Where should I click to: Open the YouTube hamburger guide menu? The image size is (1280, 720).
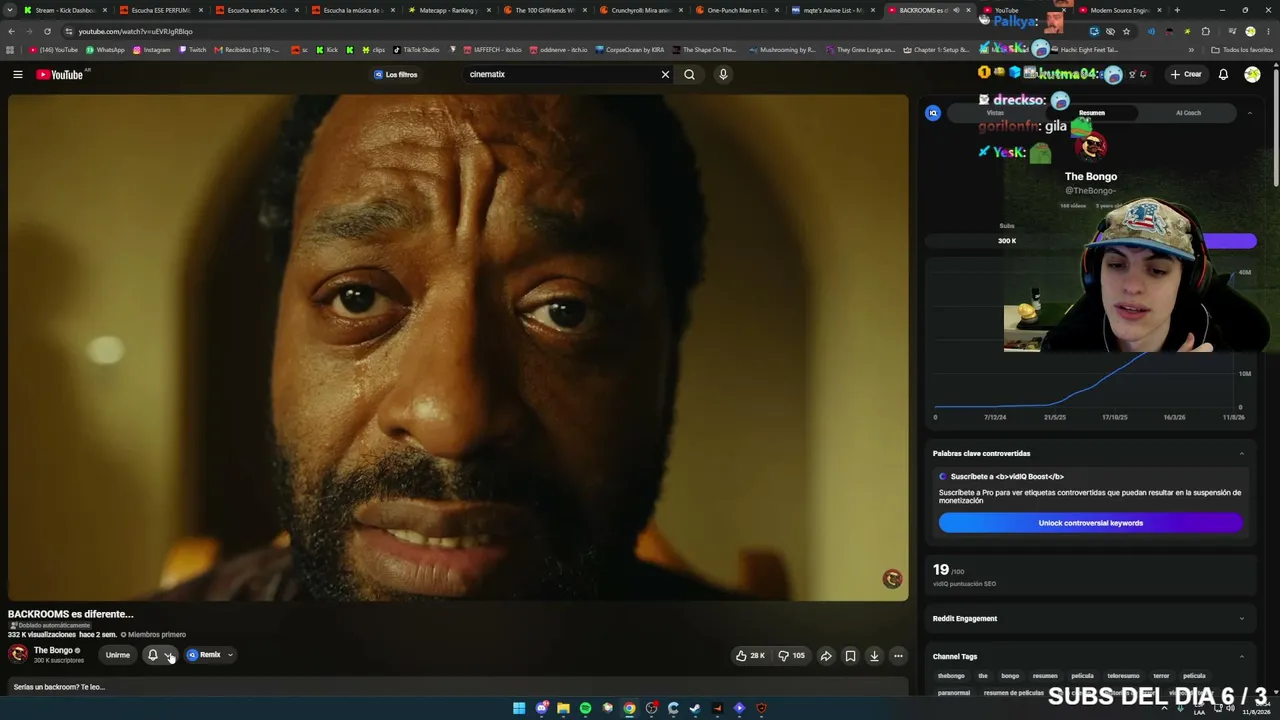[x=17, y=74]
